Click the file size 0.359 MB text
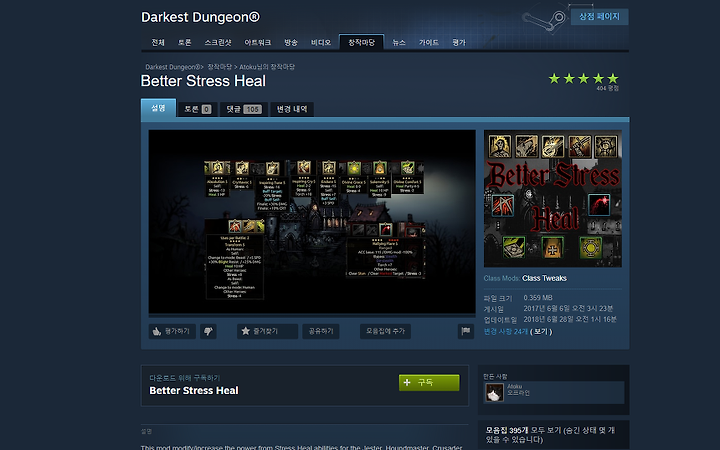 click(538, 298)
